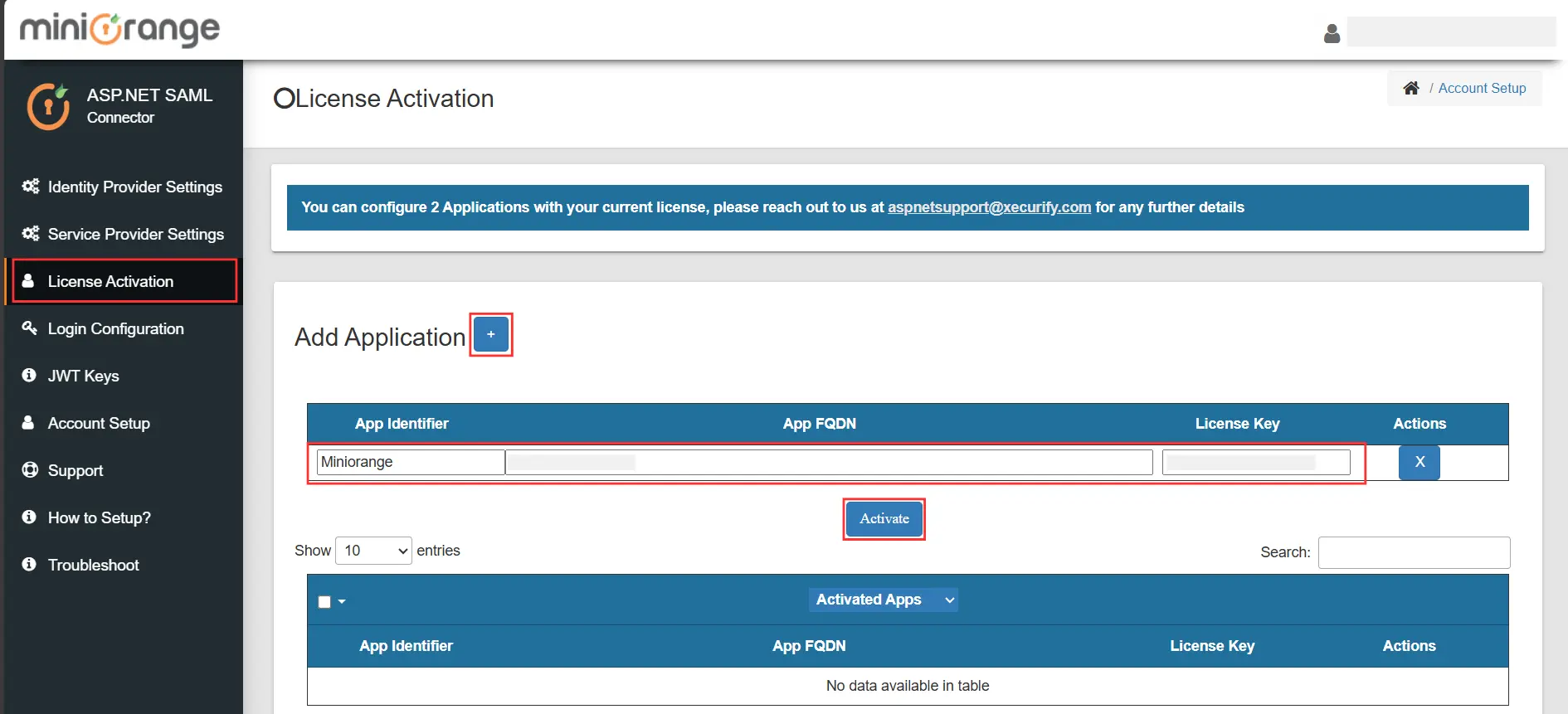Select License Activation in sidebar
The height and width of the screenshot is (714, 1568).
[124, 281]
